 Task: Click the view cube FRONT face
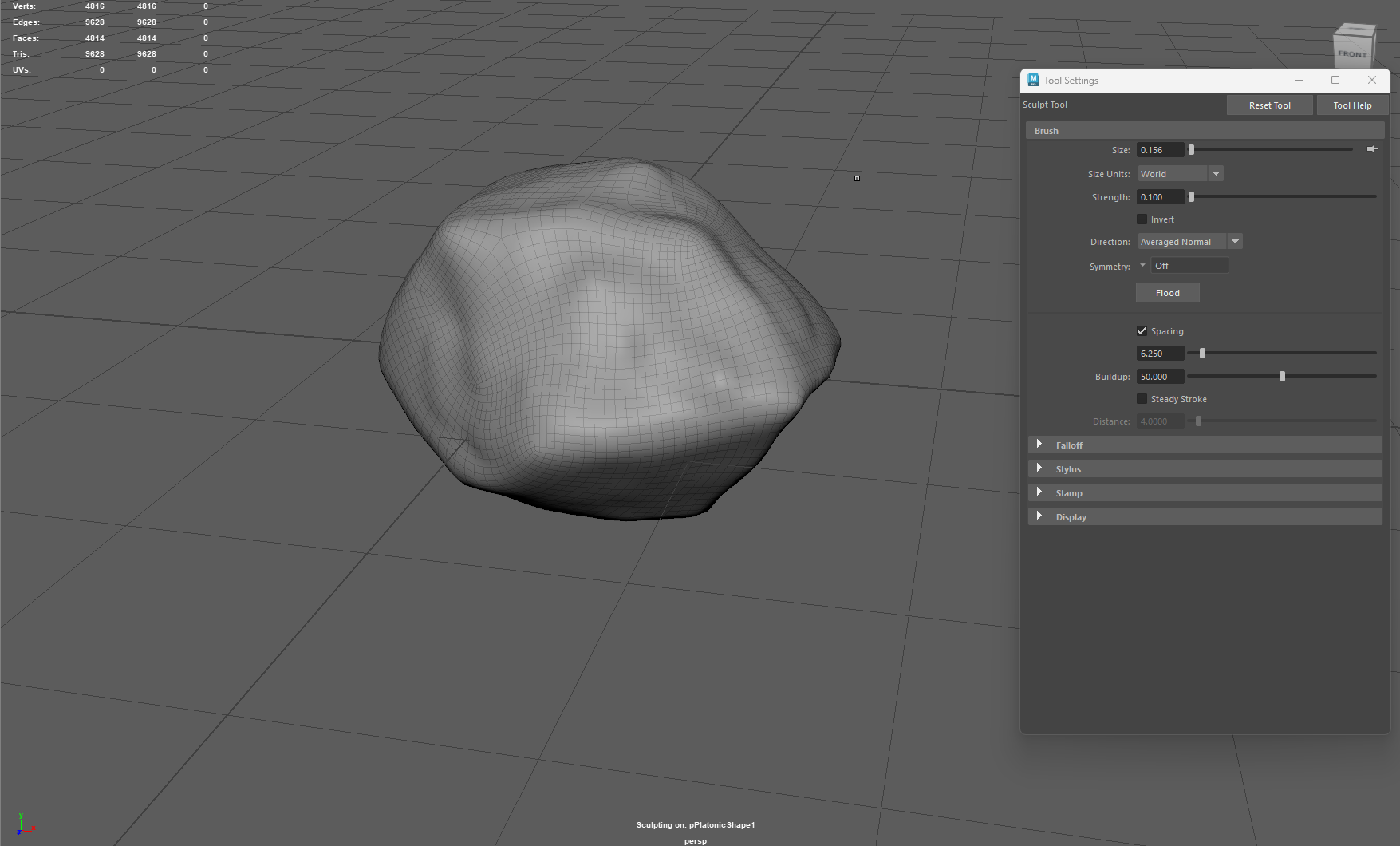click(x=1352, y=53)
